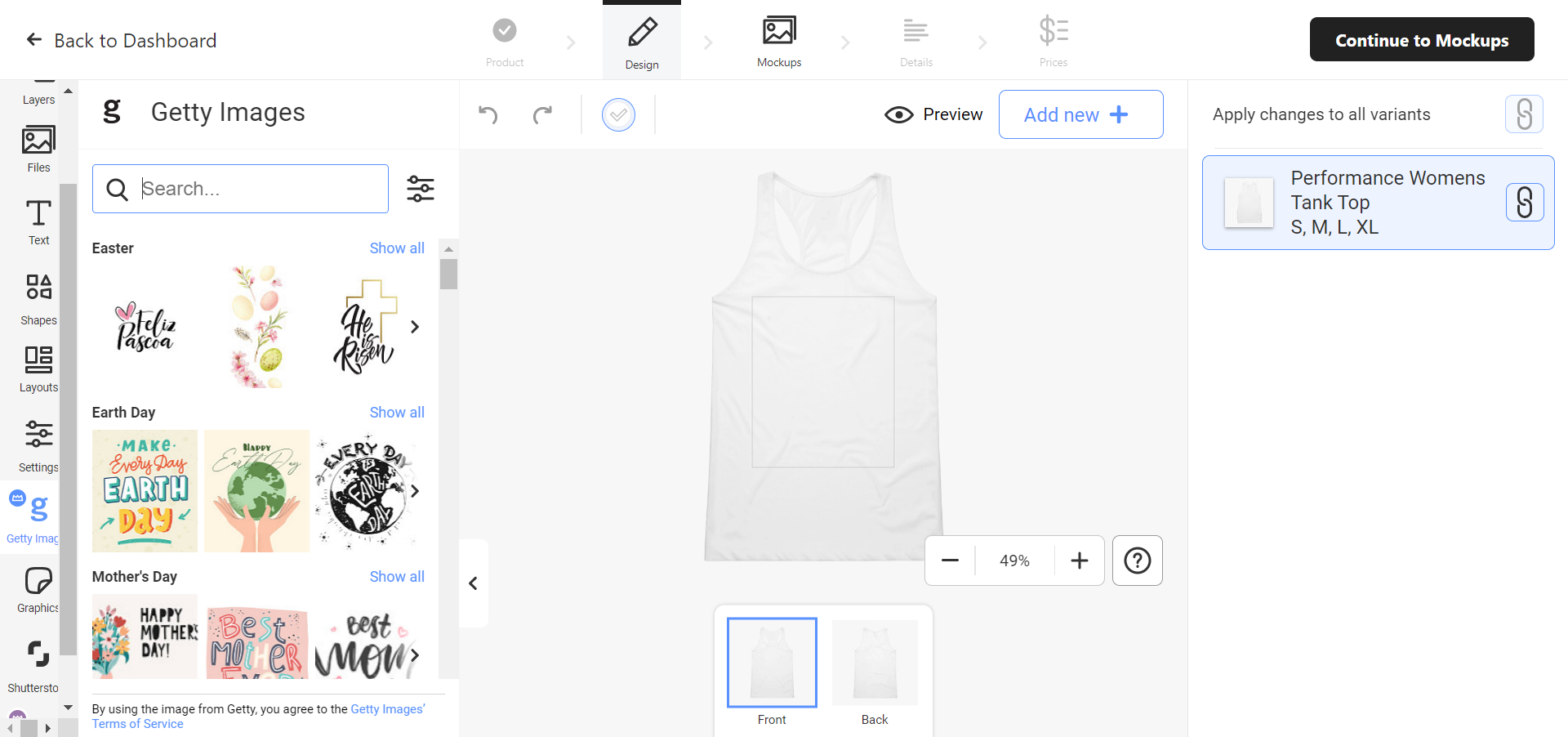1568x737 pixels.
Task: Expand more Earth Day images with arrow
Action: click(415, 491)
